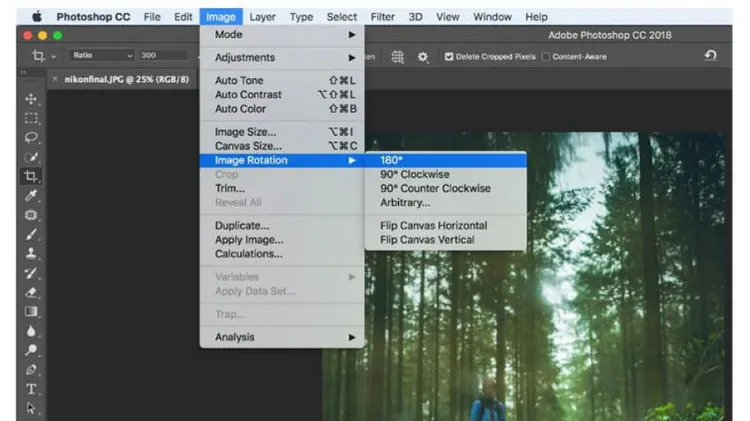Select the Gradient tool
The height and width of the screenshot is (421, 750).
pos(31,312)
